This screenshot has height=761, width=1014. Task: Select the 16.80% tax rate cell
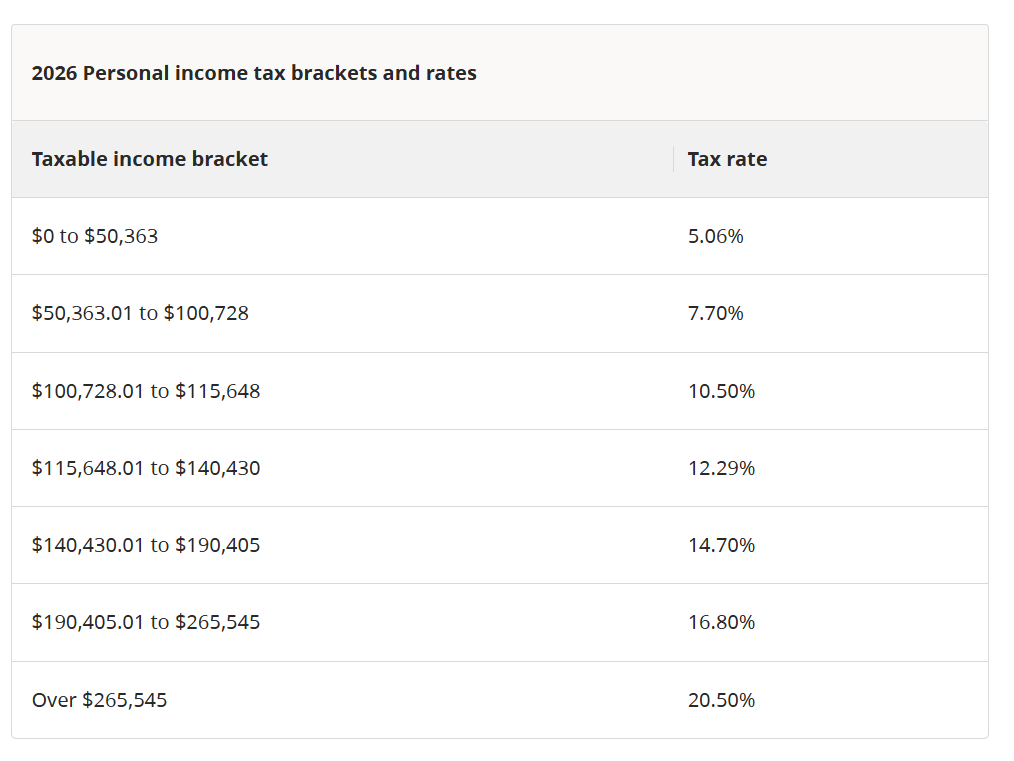point(721,622)
